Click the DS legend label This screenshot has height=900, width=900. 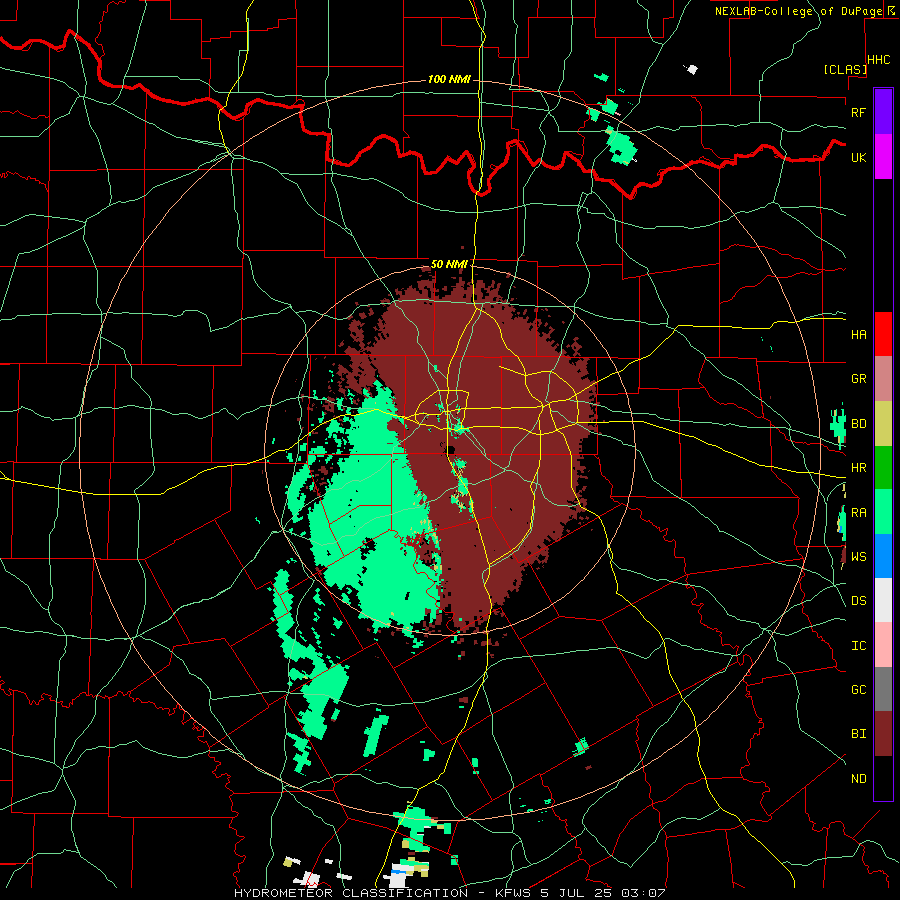pyautogui.click(x=858, y=601)
